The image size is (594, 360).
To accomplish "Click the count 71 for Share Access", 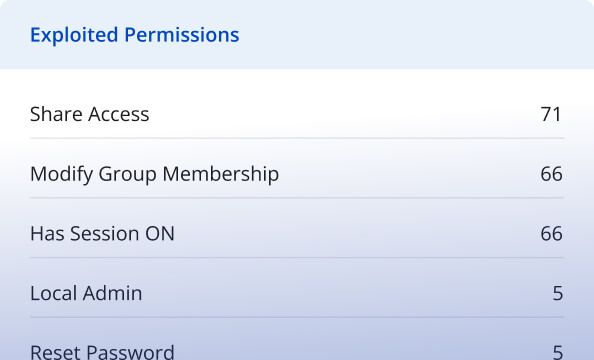I will click(551, 114).
